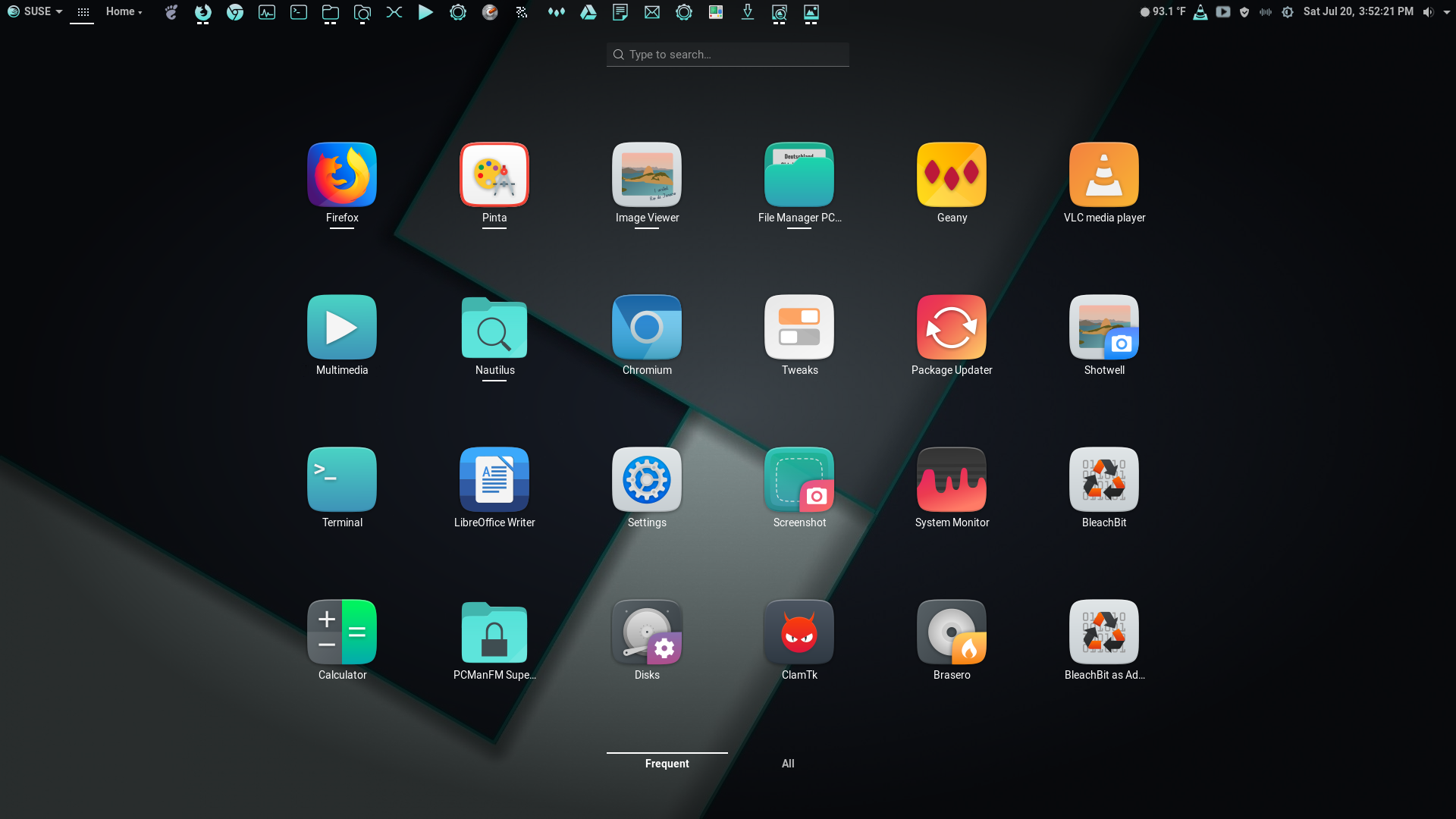Image resolution: width=1456 pixels, height=819 pixels.
Task: Click the 93.1 °F weather indicator
Action: click(x=1163, y=11)
